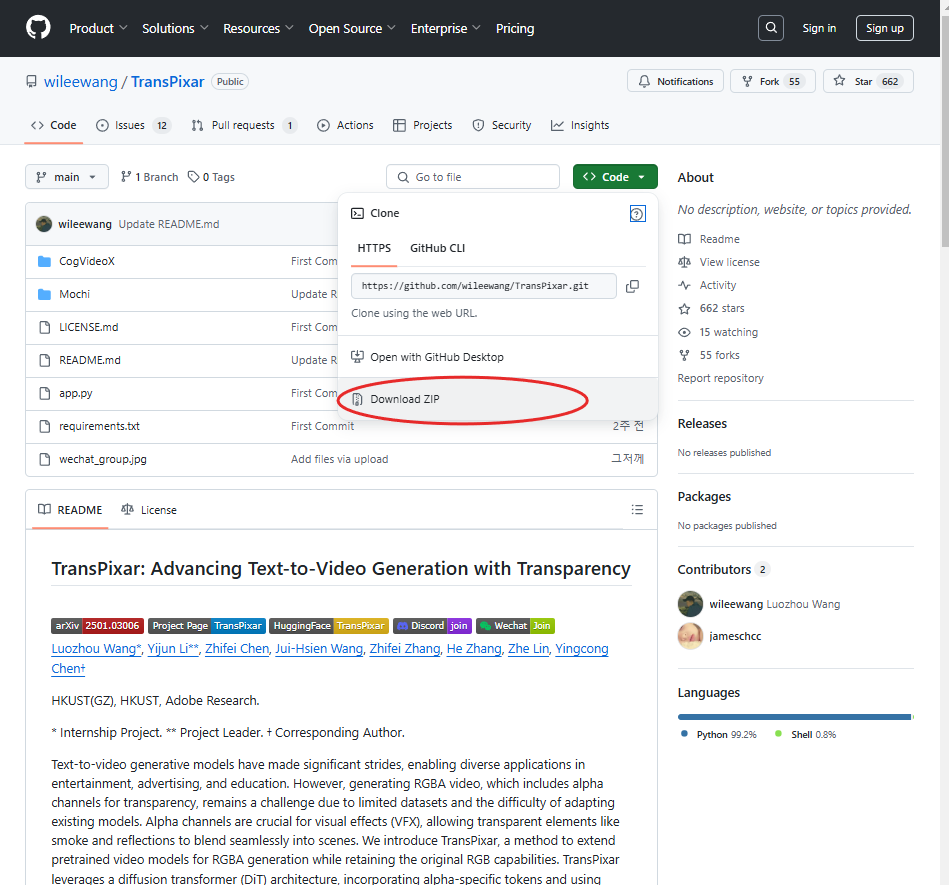Select the README tab
This screenshot has width=949, height=885.
coord(70,510)
